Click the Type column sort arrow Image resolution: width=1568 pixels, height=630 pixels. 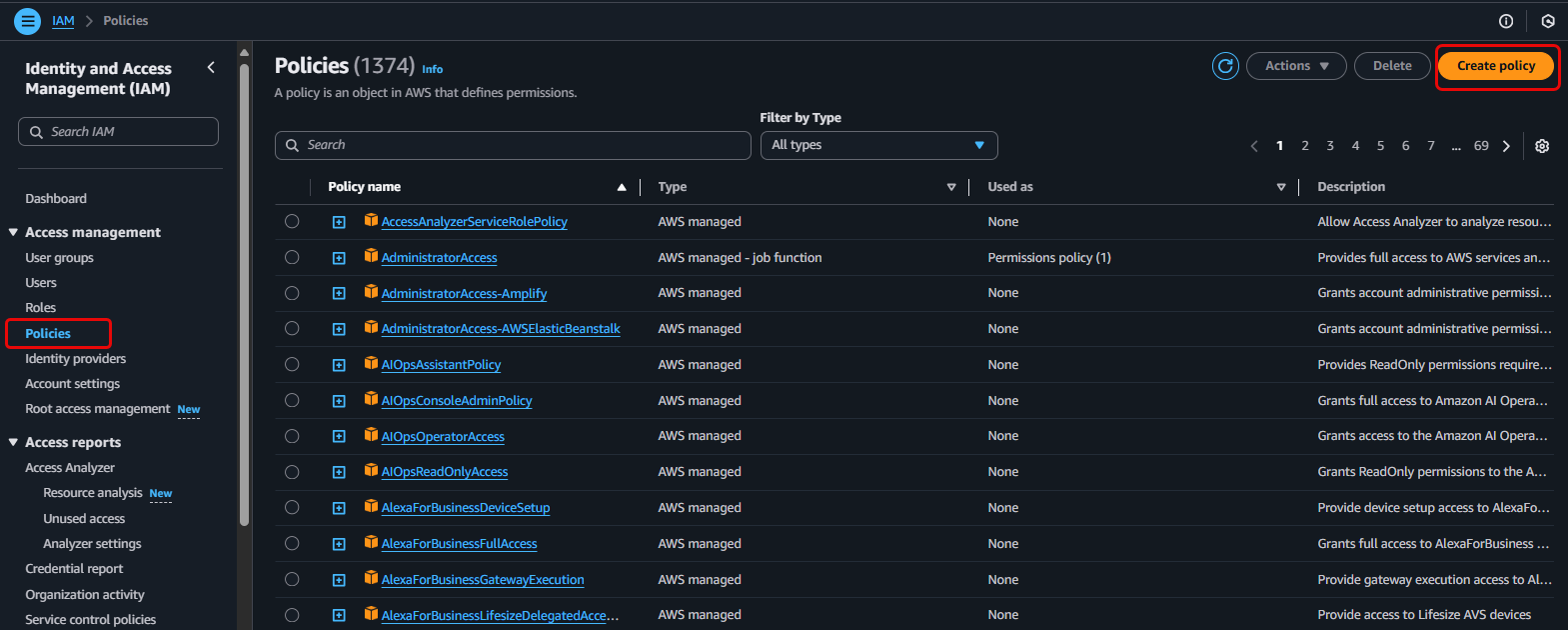[951, 187]
